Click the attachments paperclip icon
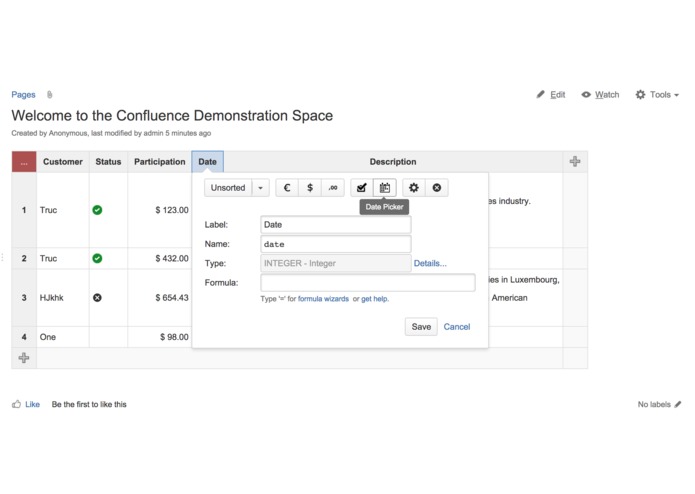 tap(50, 94)
